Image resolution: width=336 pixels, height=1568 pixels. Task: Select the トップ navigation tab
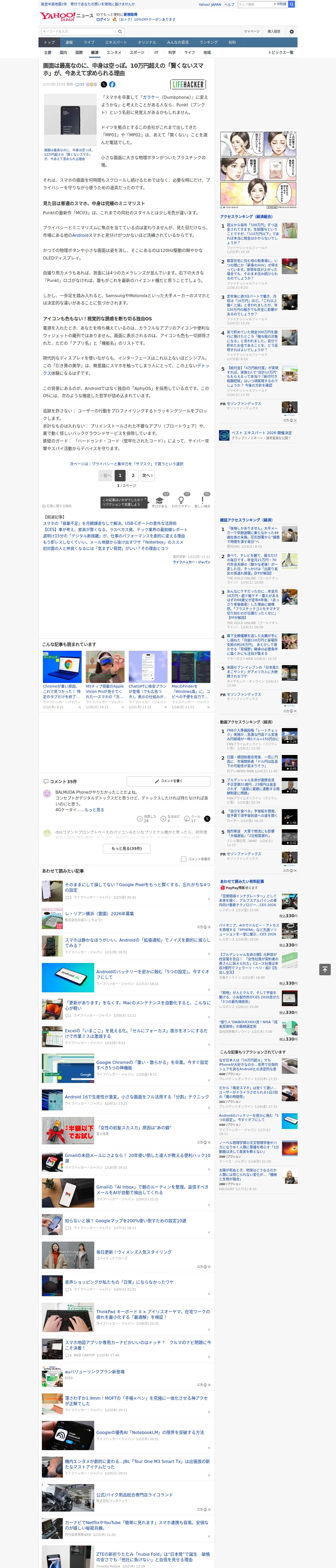pyautogui.click(x=49, y=43)
